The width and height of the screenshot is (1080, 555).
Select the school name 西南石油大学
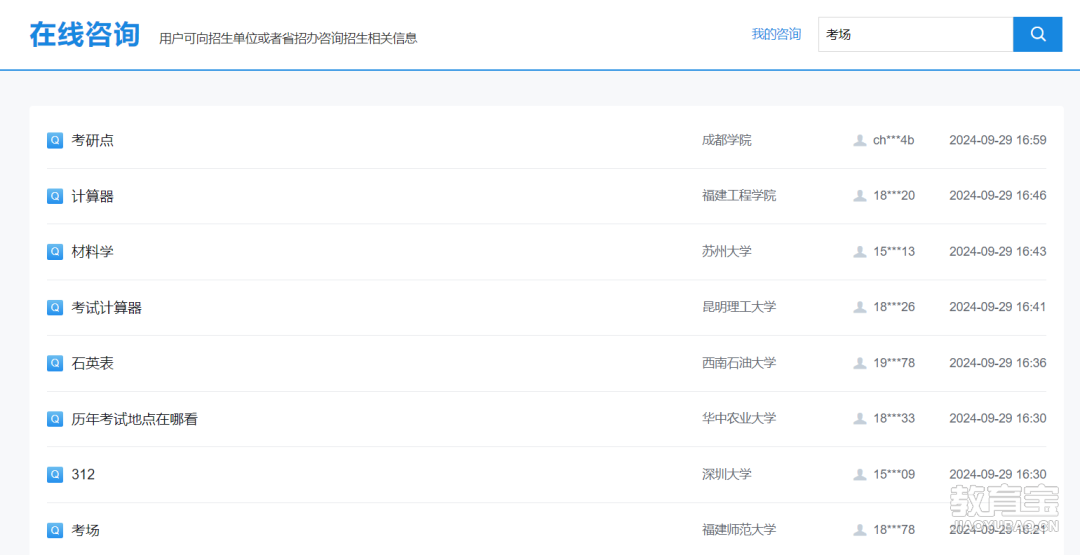click(739, 363)
